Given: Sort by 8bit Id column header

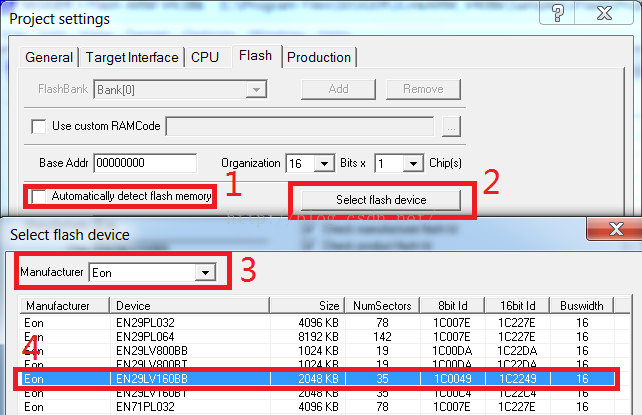Looking at the screenshot, I should click(x=452, y=306).
